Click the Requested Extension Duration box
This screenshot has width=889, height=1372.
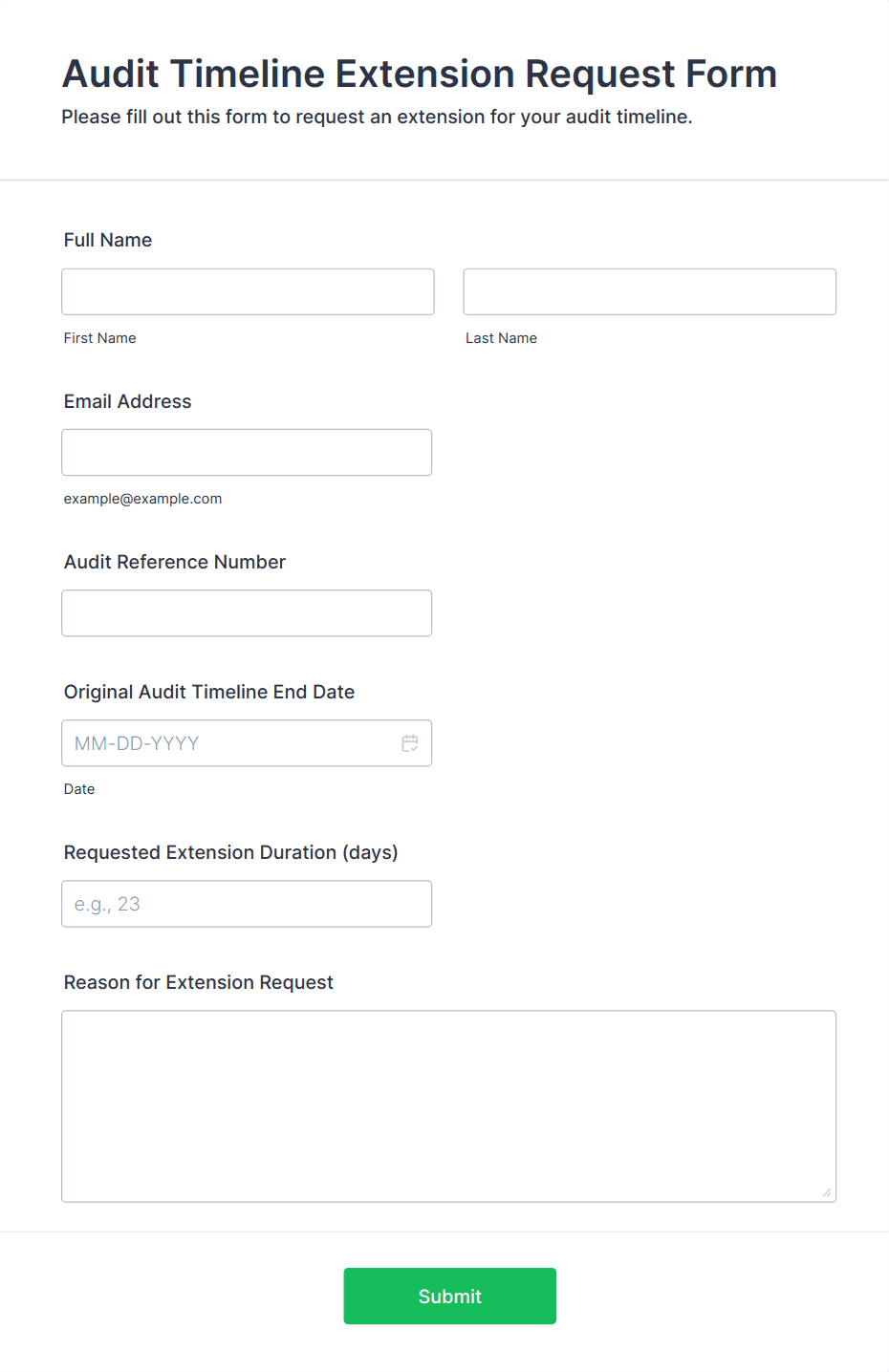[x=247, y=903]
